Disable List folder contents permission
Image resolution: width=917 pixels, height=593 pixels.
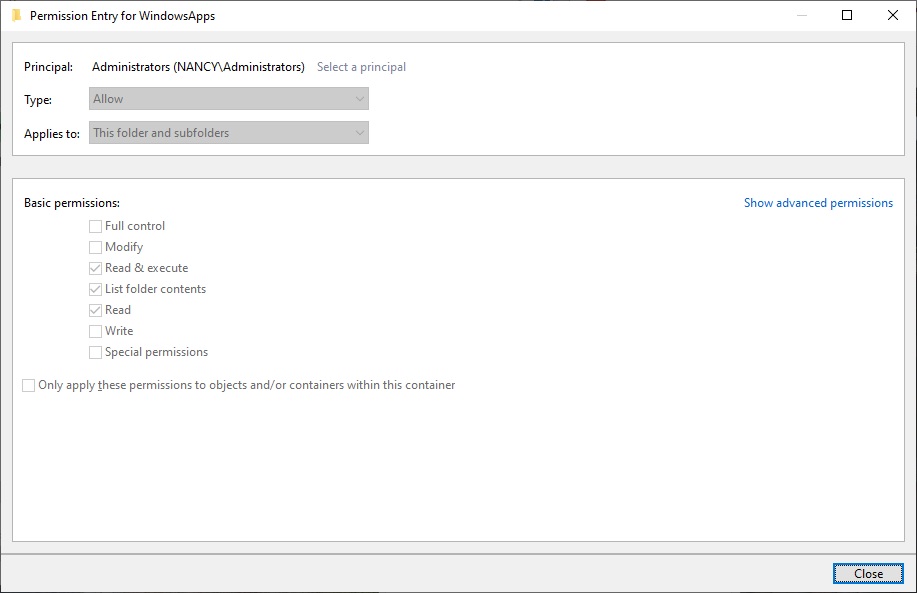(95, 289)
